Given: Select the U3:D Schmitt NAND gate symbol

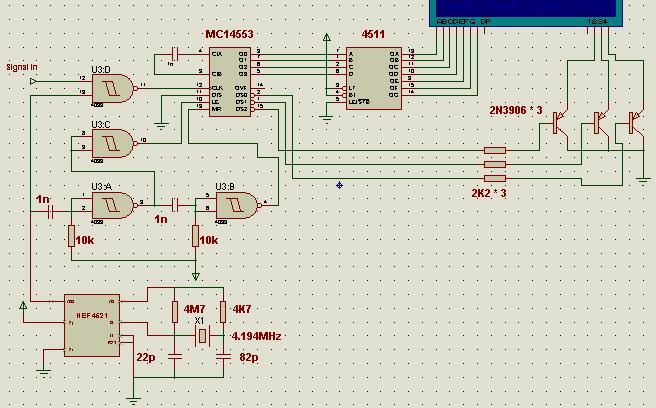Looking at the screenshot, I should [113, 89].
